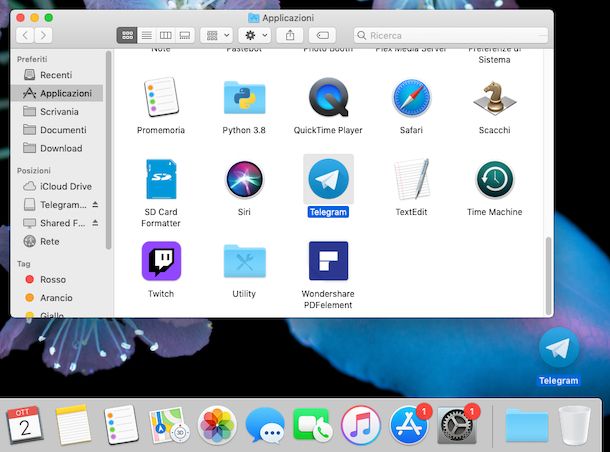This screenshot has height=452, width=610.
Task: Select the Scacchi chess app
Action: pos(494,97)
